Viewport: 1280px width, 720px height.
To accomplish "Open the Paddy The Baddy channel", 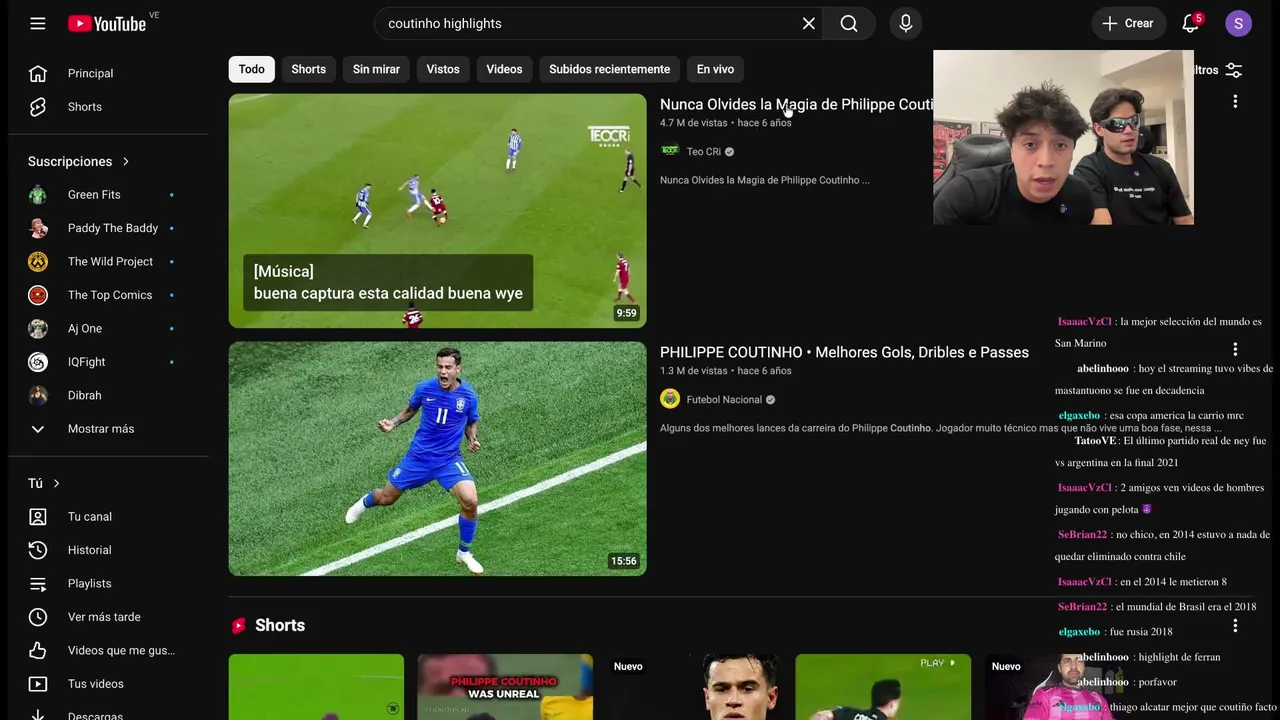I will 108,228.
